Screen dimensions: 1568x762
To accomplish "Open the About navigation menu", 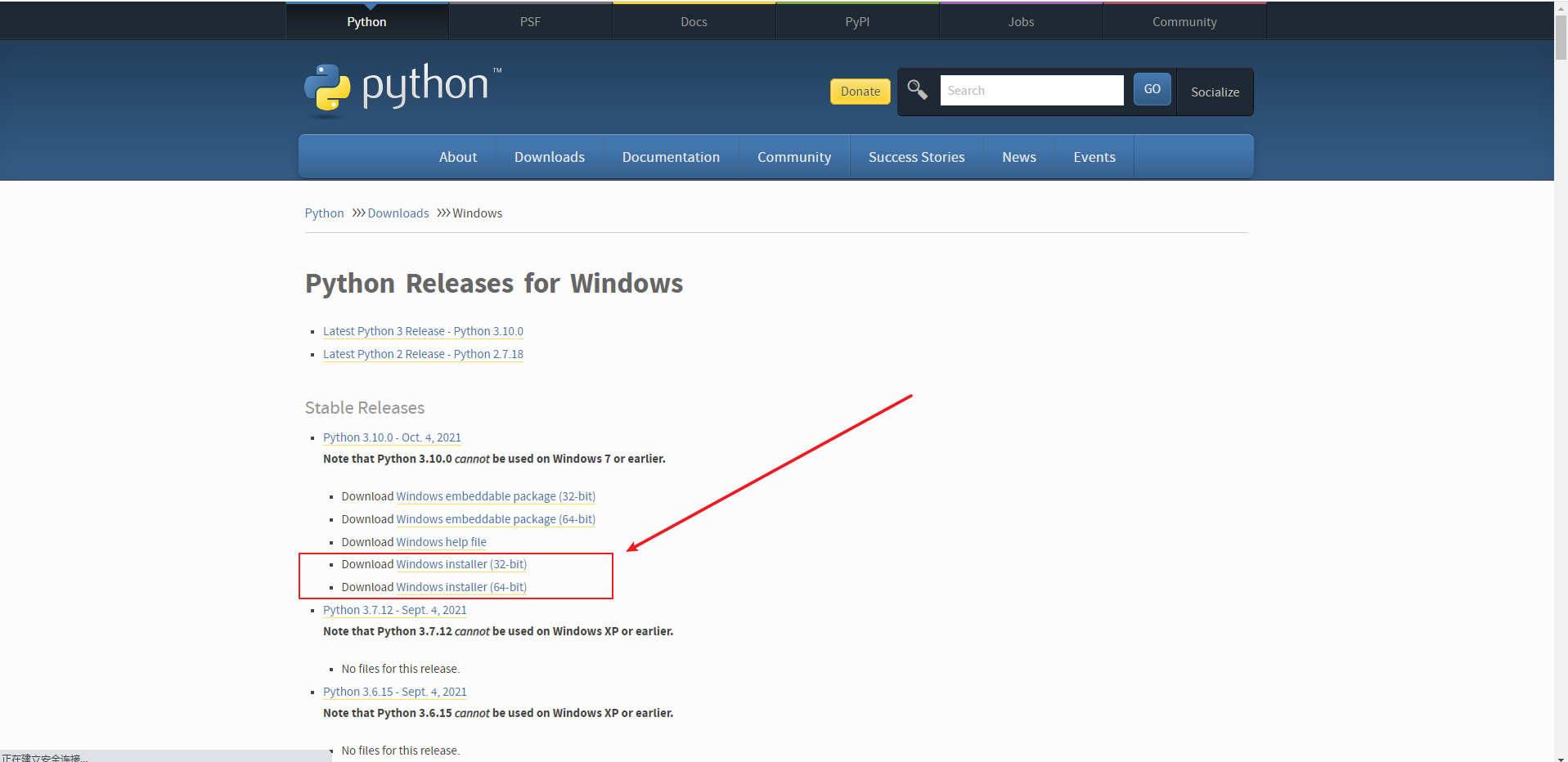I will 458,157.
